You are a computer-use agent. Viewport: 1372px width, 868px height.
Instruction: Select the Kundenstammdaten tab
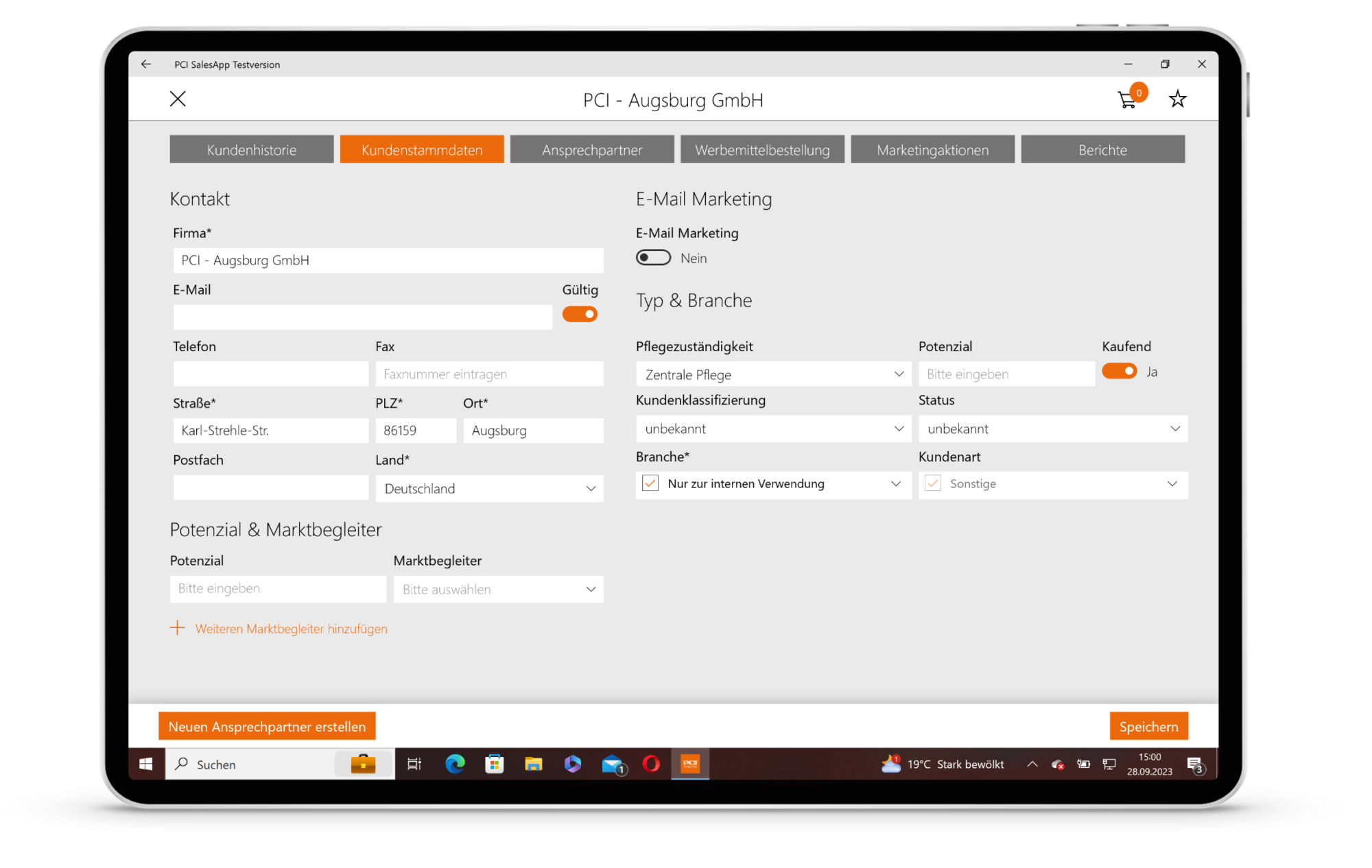click(x=422, y=149)
